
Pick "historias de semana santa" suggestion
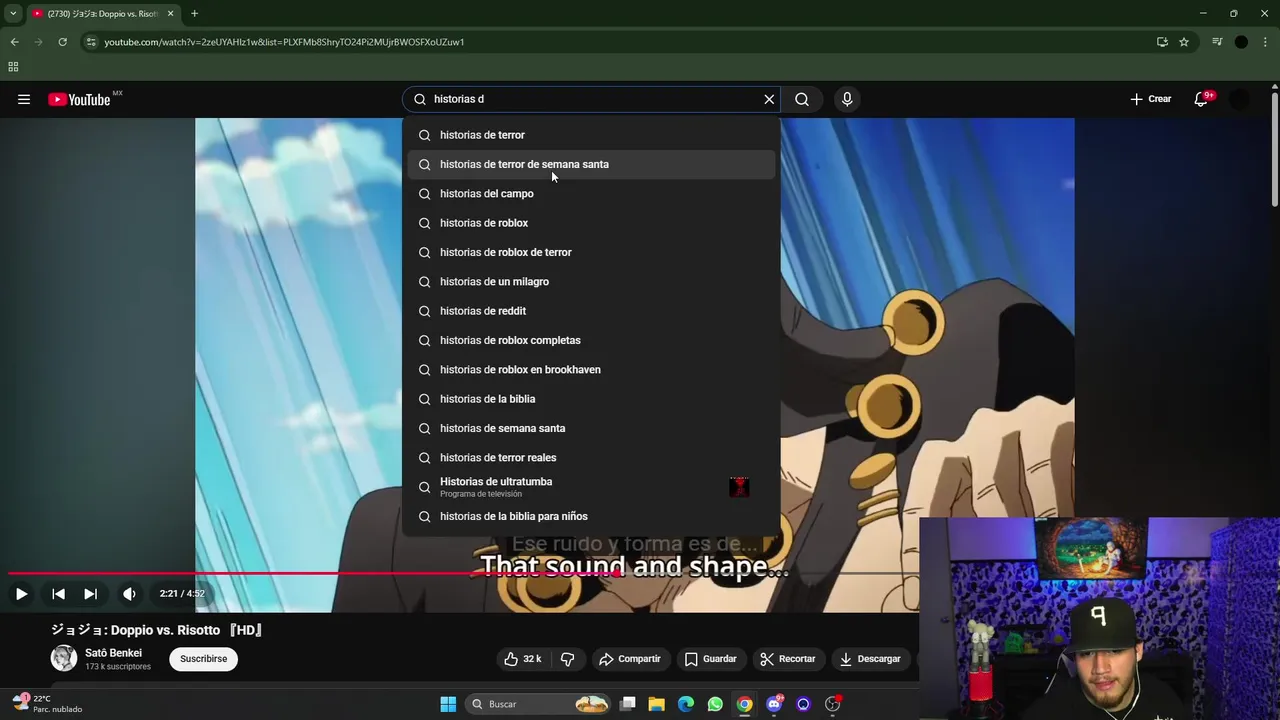591,428
